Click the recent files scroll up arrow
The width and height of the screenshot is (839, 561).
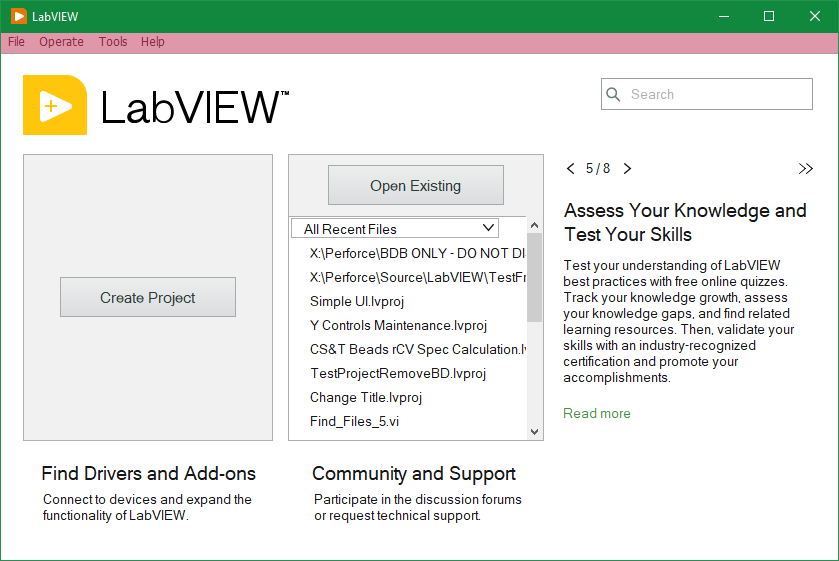pyautogui.click(x=534, y=225)
